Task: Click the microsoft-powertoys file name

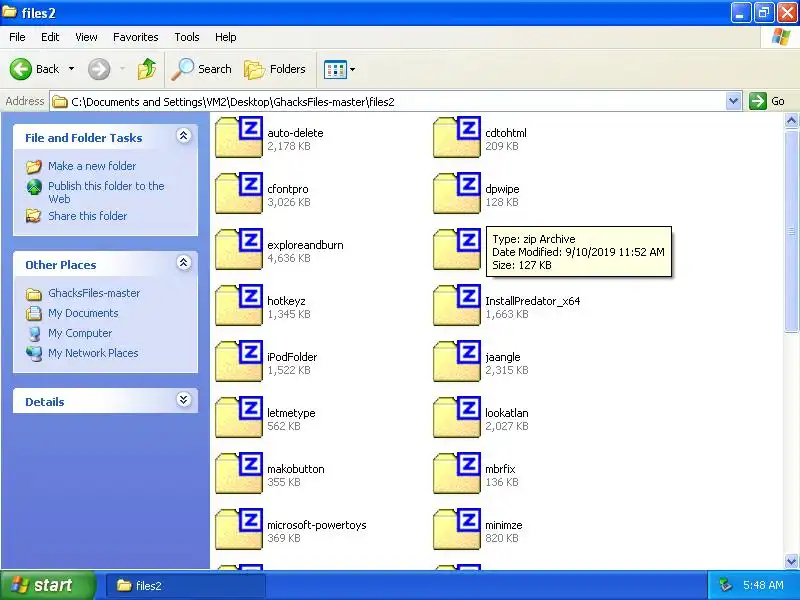Action: (317, 525)
